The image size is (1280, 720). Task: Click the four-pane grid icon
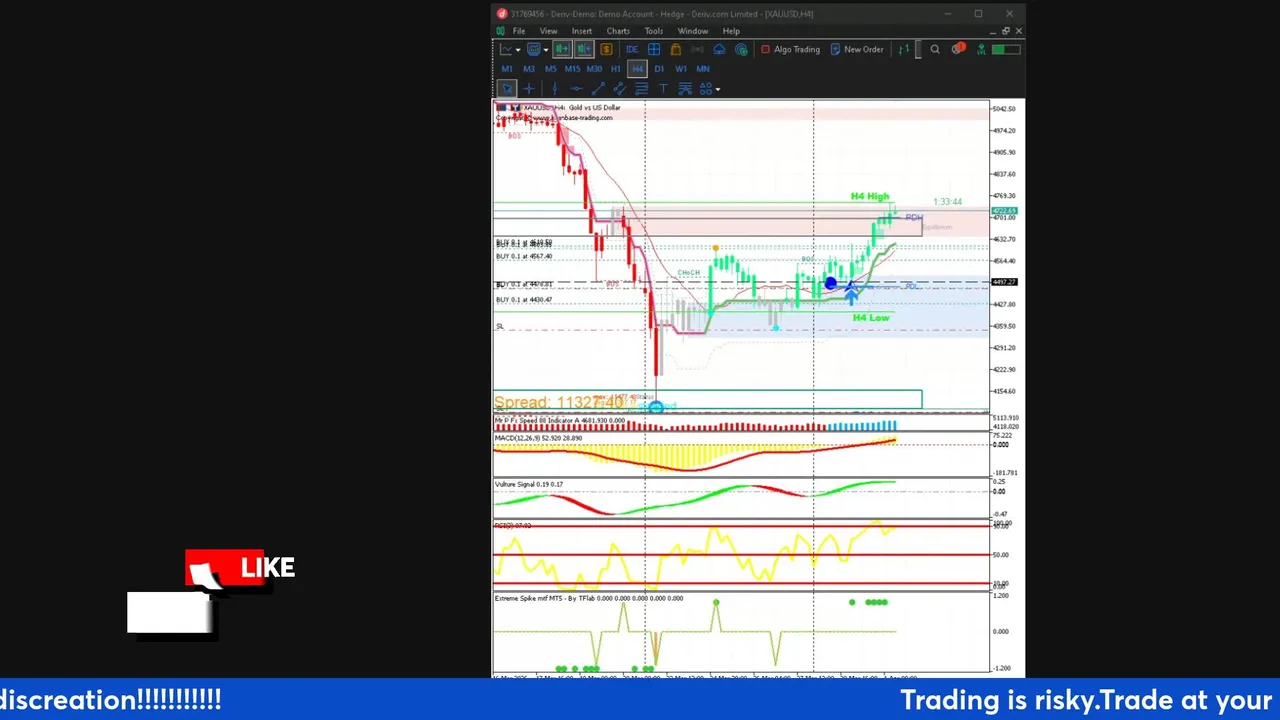[654, 49]
